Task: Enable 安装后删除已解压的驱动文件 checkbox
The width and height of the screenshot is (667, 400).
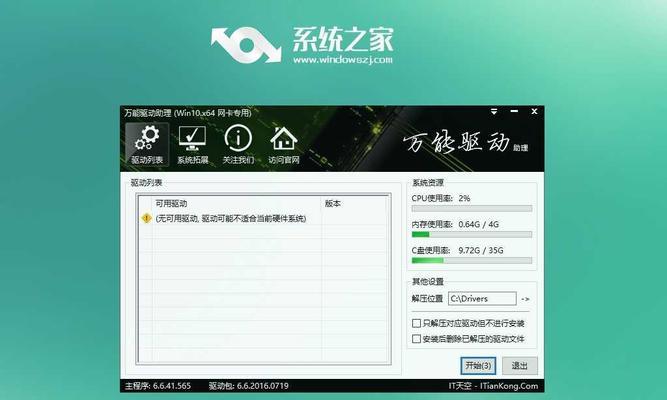Action: [416, 339]
